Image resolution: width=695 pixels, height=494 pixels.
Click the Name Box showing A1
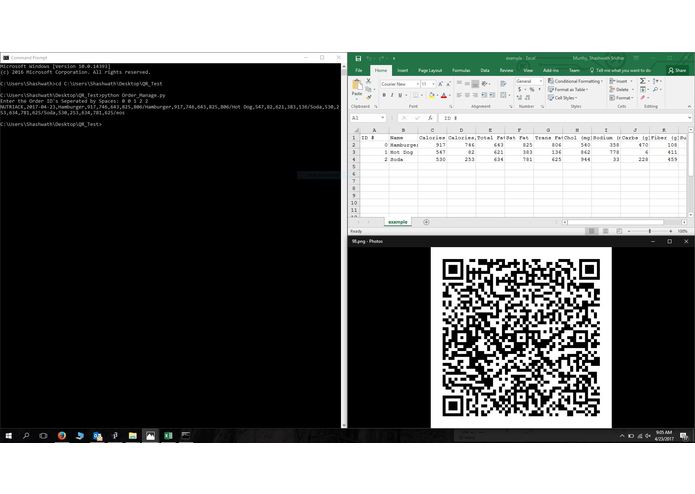click(x=367, y=118)
